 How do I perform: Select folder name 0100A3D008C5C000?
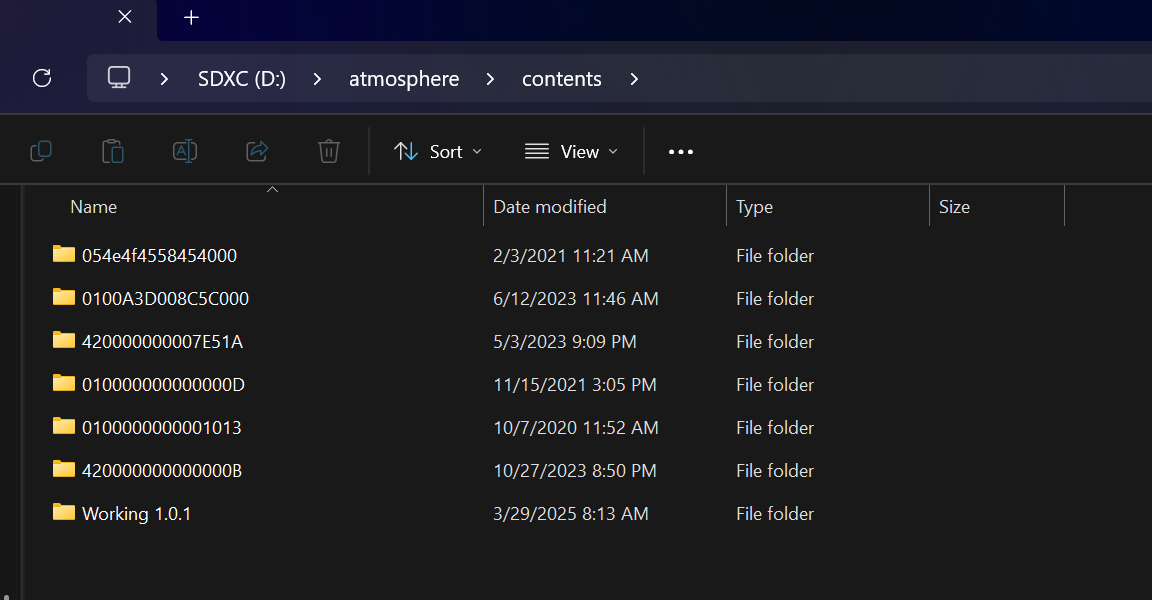tap(165, 299)
